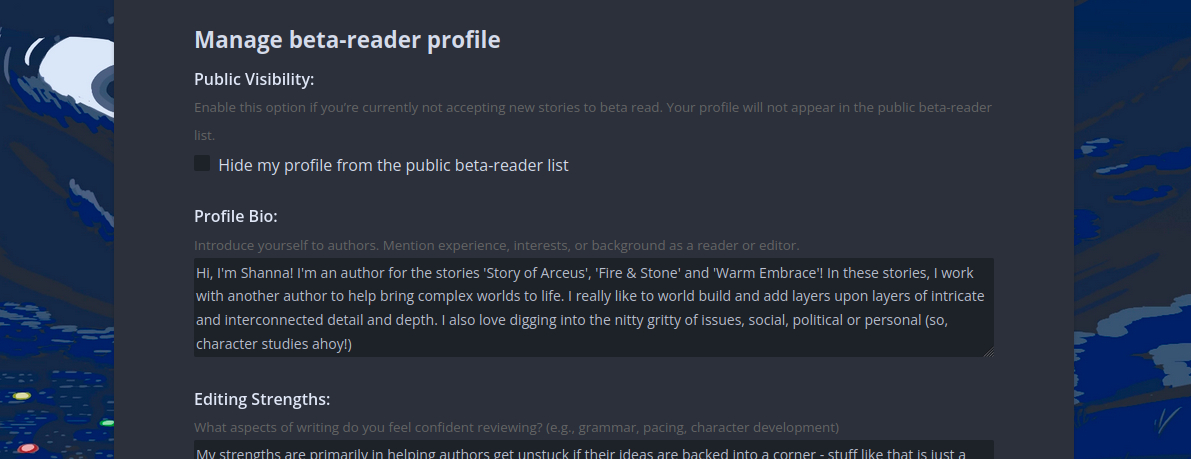Click the Public Visibility help description text
Image resolution: width=1191 pixels, height=459 pixels.
tap(593, 108)
